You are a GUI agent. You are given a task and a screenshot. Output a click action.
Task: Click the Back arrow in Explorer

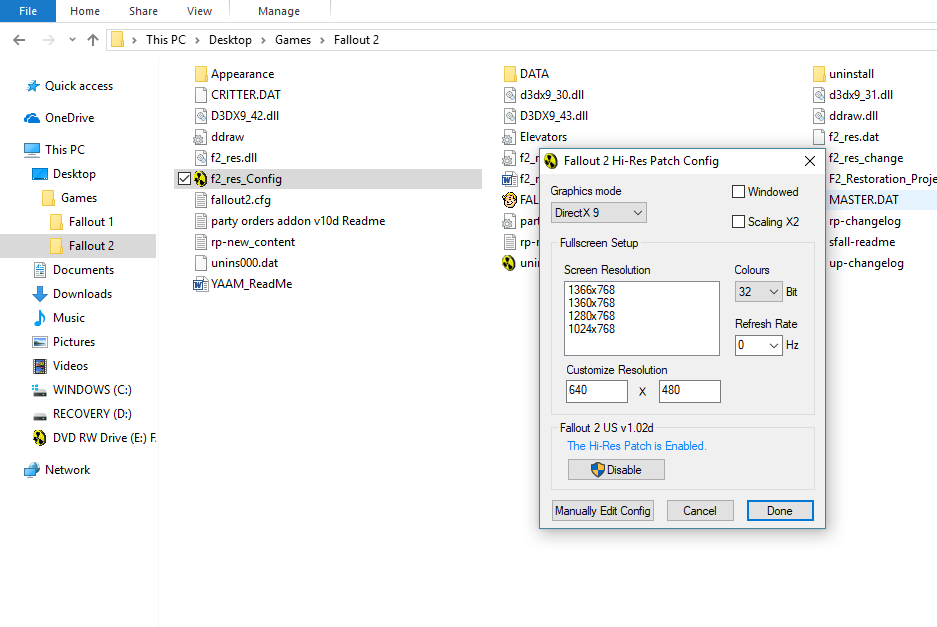[x=19, y=40]
